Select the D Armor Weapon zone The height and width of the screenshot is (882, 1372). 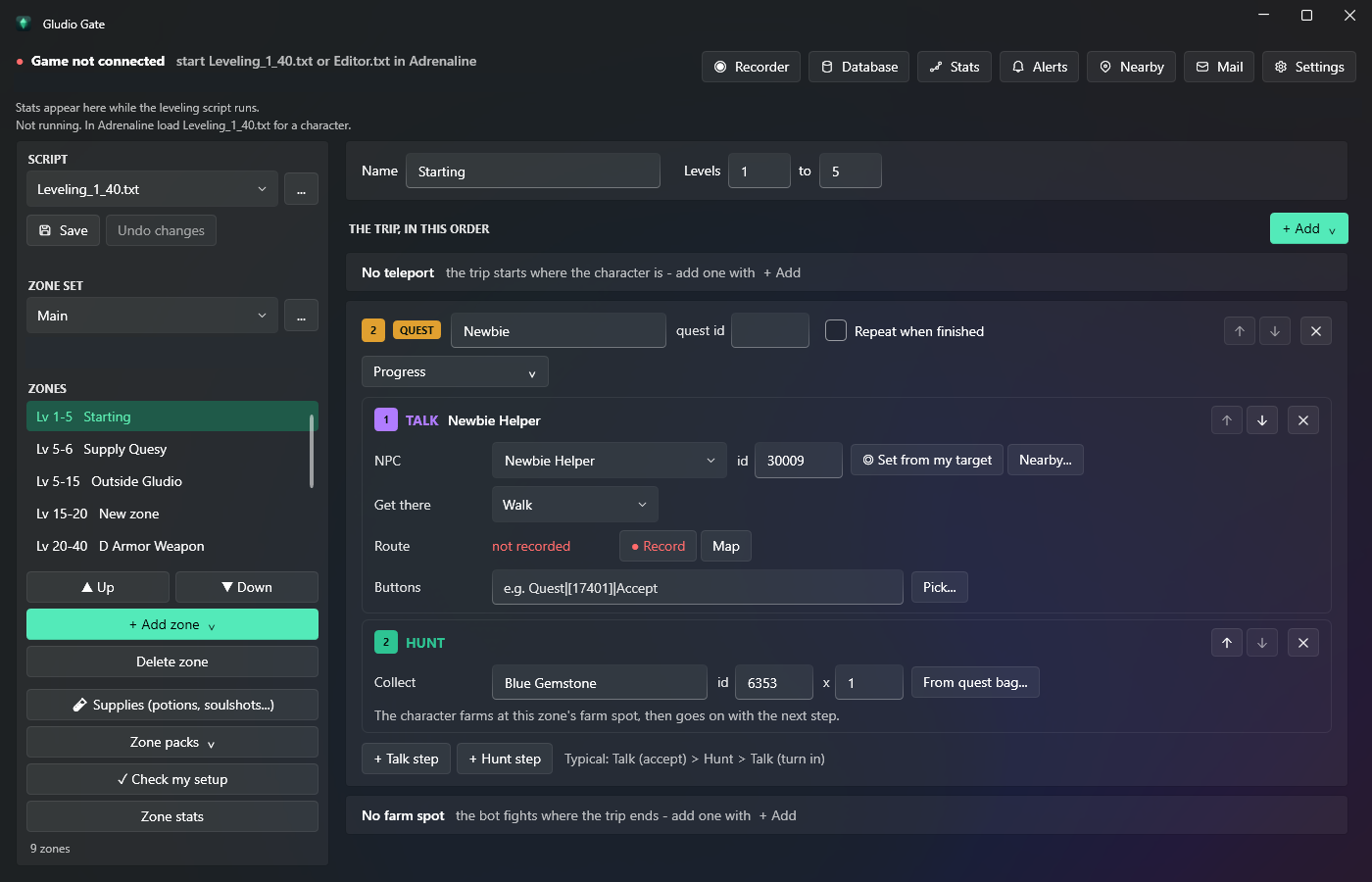point(168,546)
